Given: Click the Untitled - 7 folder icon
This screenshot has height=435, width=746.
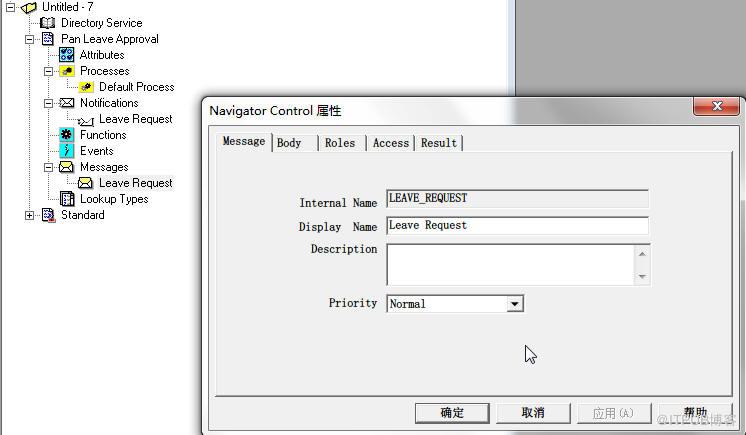Looking at the screenshot, I should click(x=29, y=7).
